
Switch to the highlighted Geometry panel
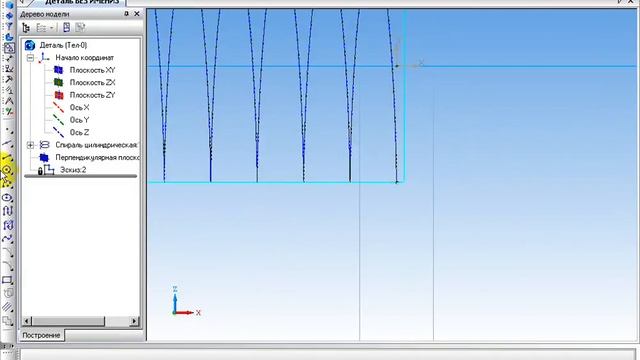click(x=8, y=48)
